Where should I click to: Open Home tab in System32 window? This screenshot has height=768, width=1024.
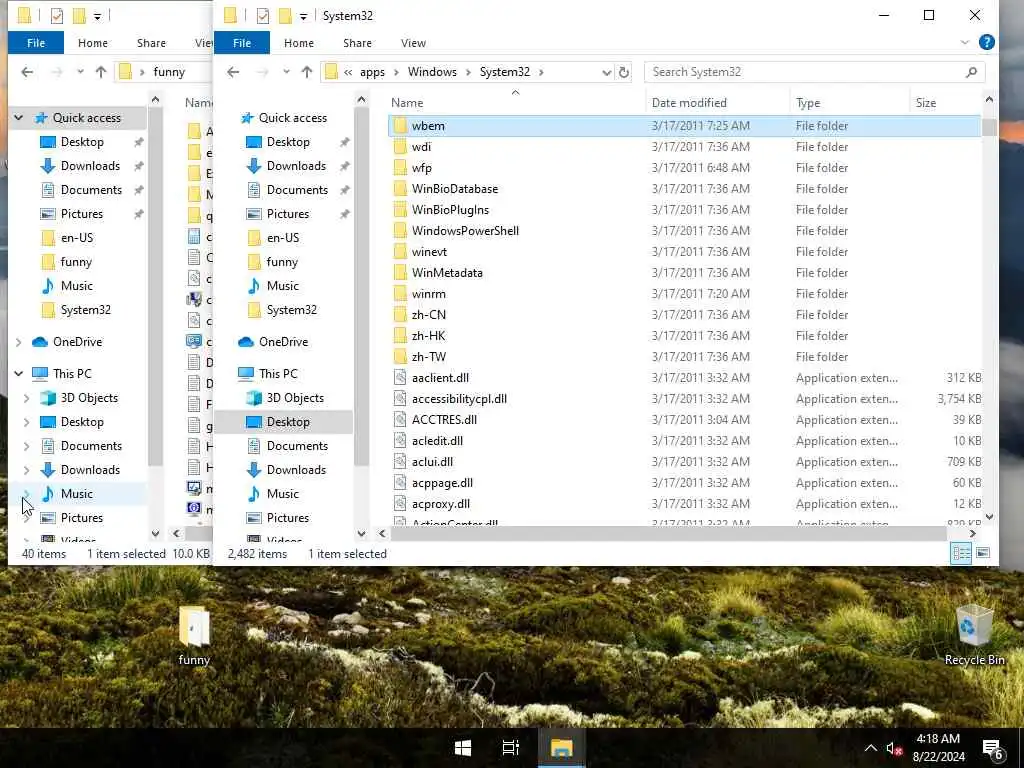point(298,42)
